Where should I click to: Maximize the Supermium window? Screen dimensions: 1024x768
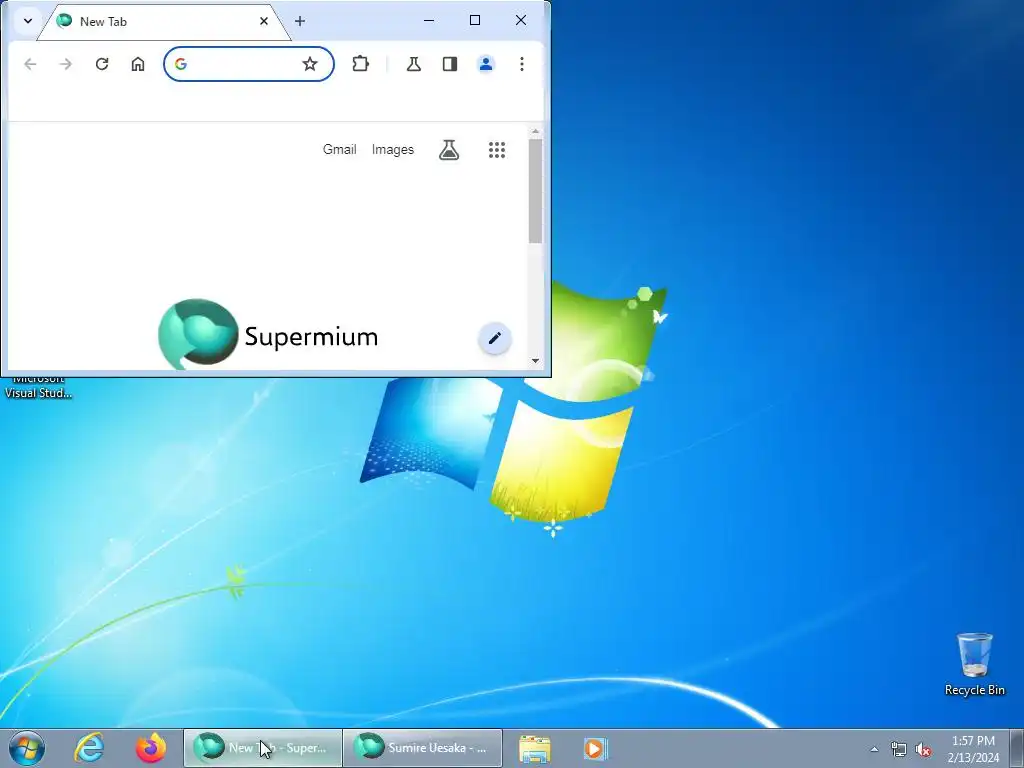(x=475, y=20)
